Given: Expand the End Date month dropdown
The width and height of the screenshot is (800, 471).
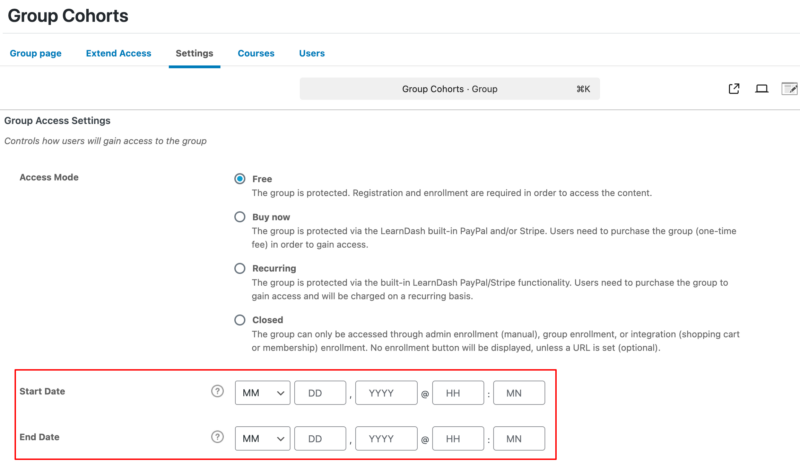Looking at the screenshot, I should click(263, 438).
